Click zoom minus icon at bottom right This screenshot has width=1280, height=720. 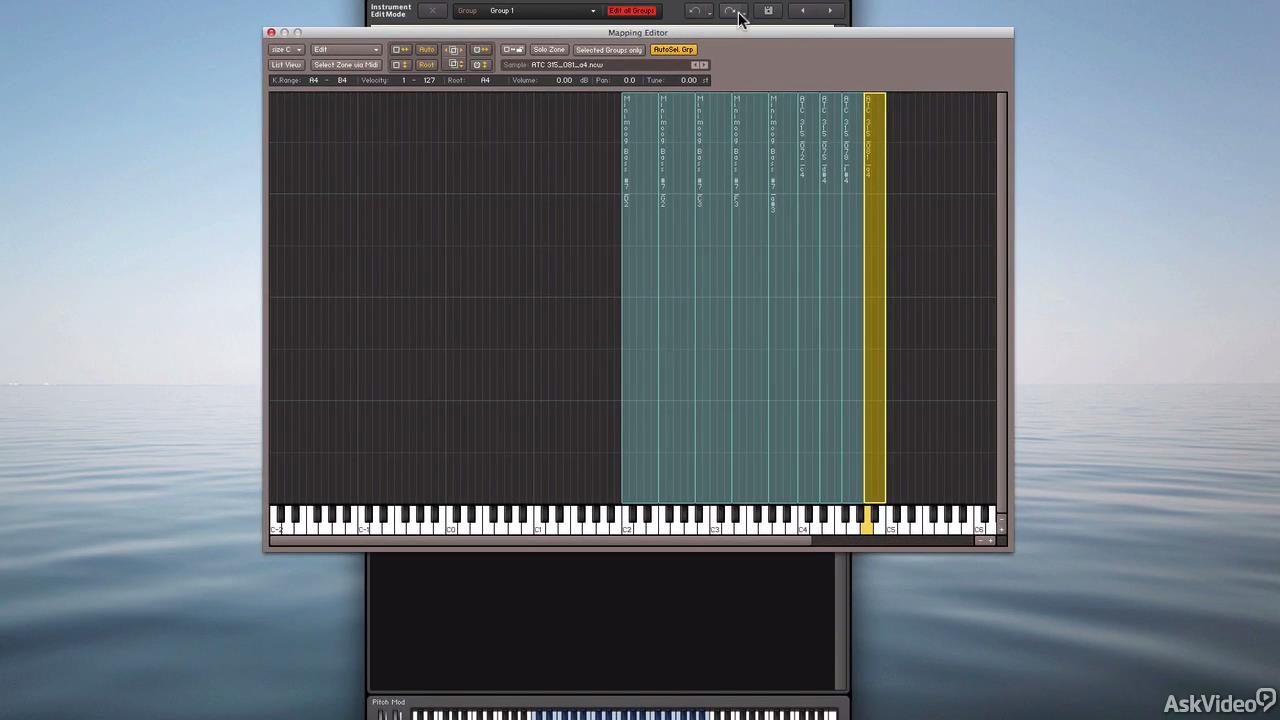[x=982, y=541]
